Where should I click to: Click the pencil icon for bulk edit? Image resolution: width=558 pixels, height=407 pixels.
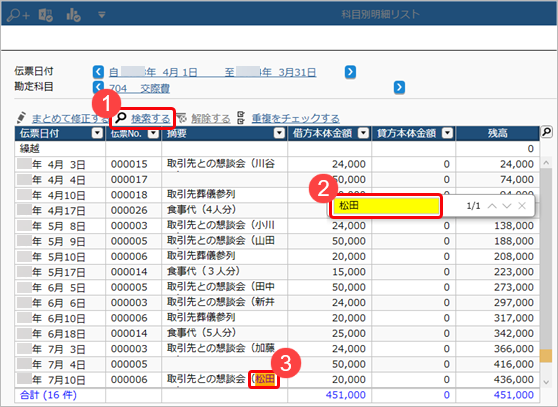click(21, 118)
